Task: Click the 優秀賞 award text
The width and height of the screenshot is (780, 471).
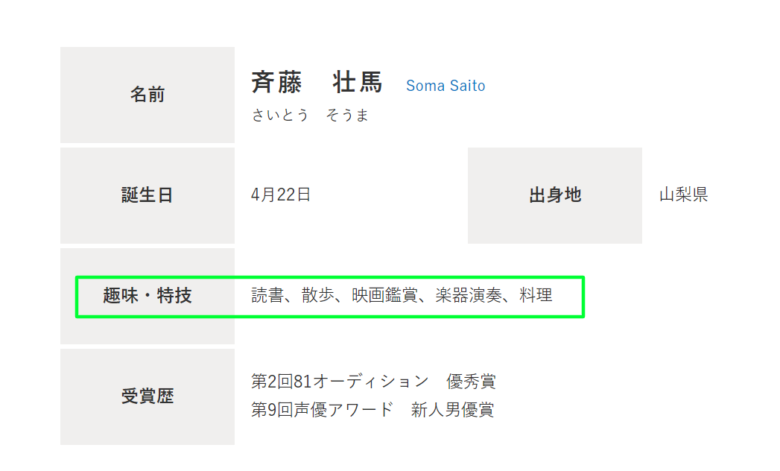Action: [x=471, y=381]
